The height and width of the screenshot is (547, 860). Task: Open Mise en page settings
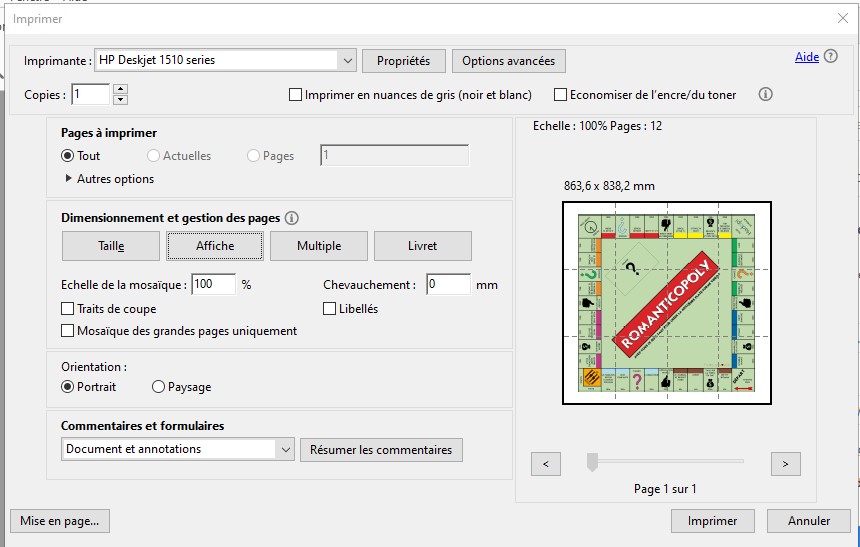[x=60, y=521]
